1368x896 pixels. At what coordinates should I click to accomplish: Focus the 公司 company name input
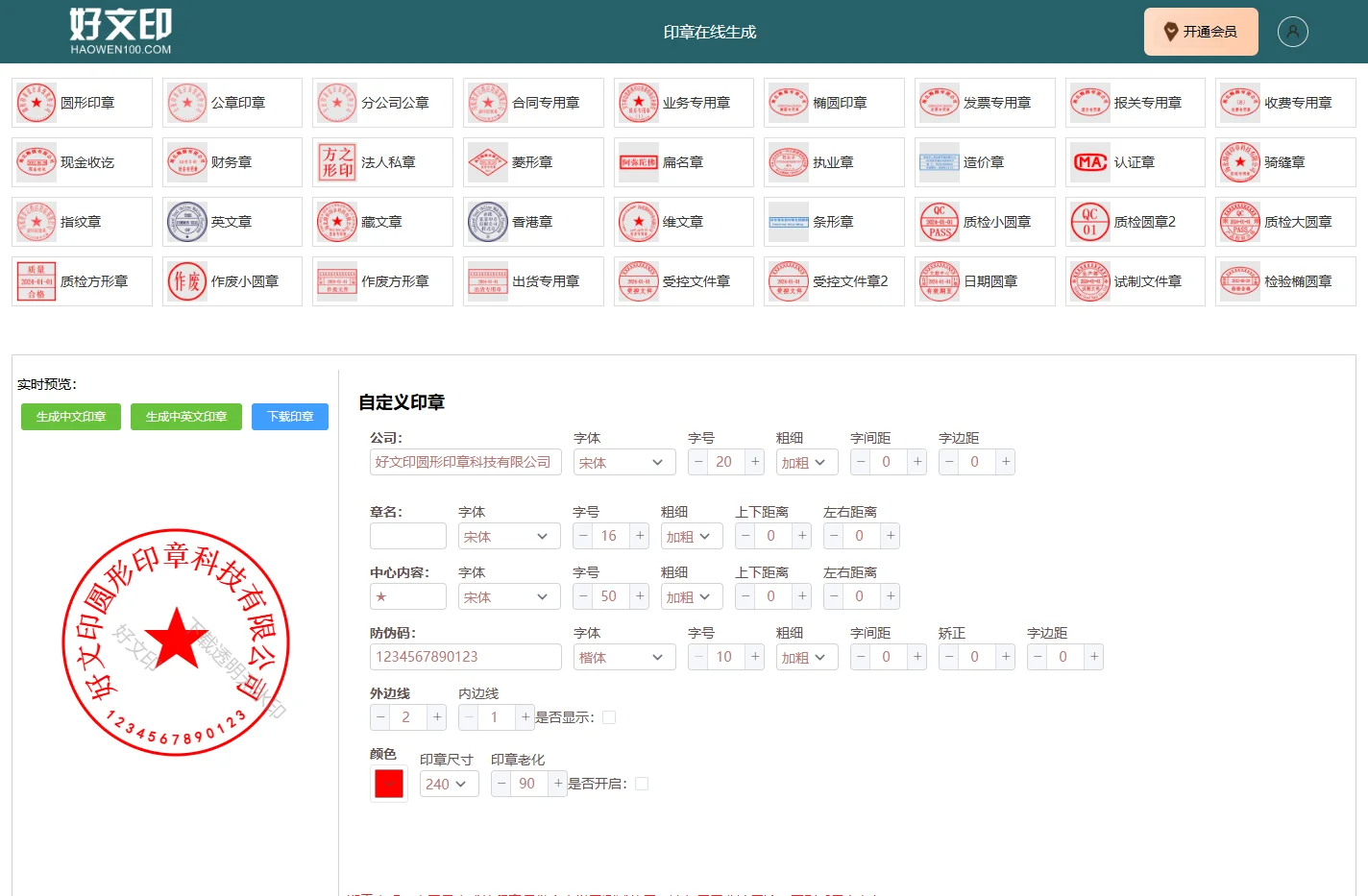(466, 462)
